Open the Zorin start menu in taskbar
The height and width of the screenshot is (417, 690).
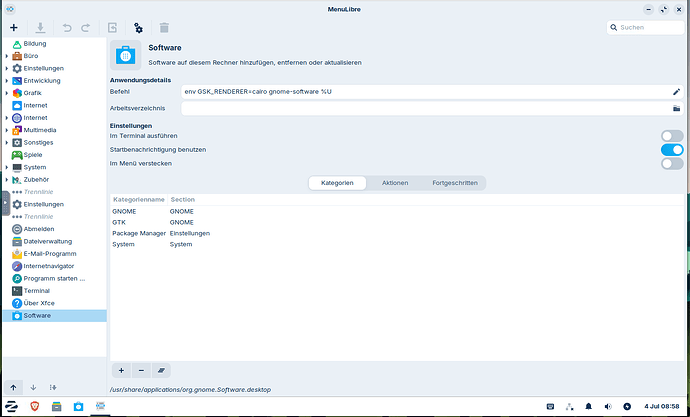pos(11,406)
